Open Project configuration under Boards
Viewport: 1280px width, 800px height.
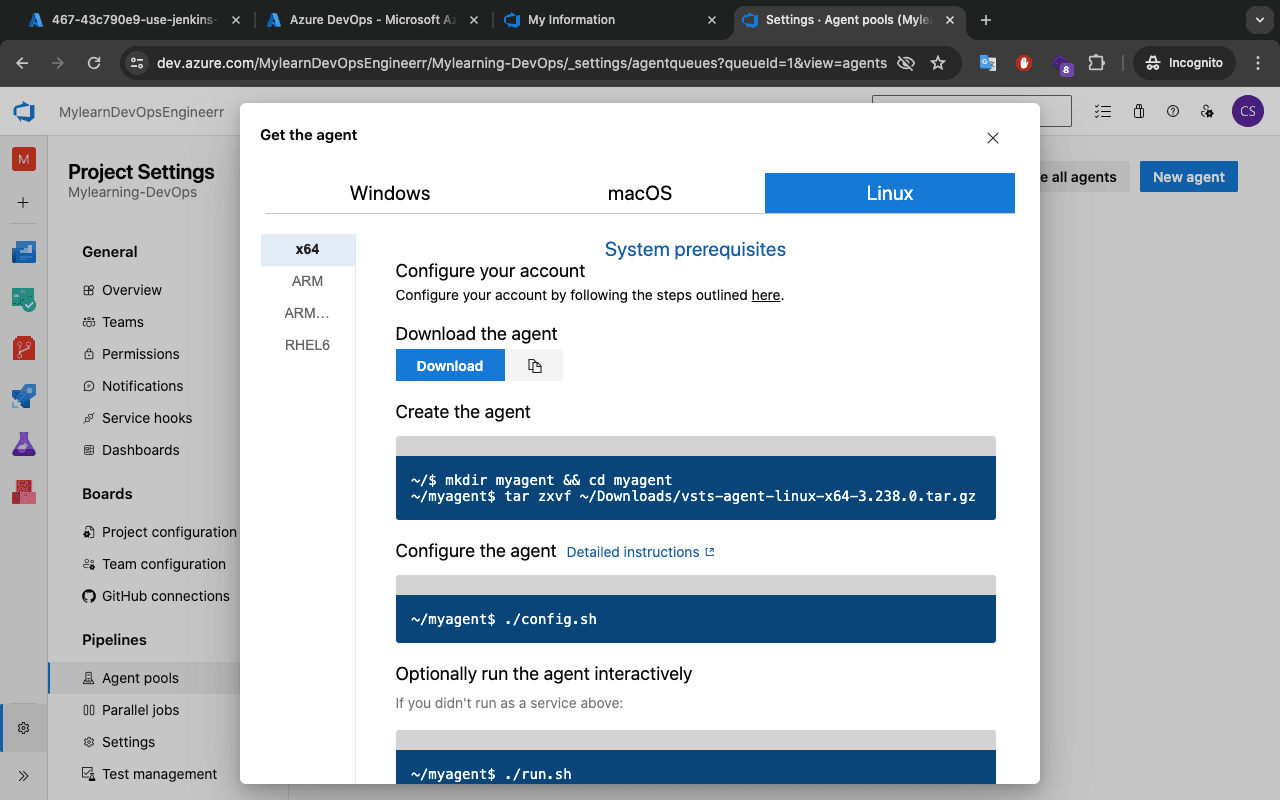(x=169, y=532)
